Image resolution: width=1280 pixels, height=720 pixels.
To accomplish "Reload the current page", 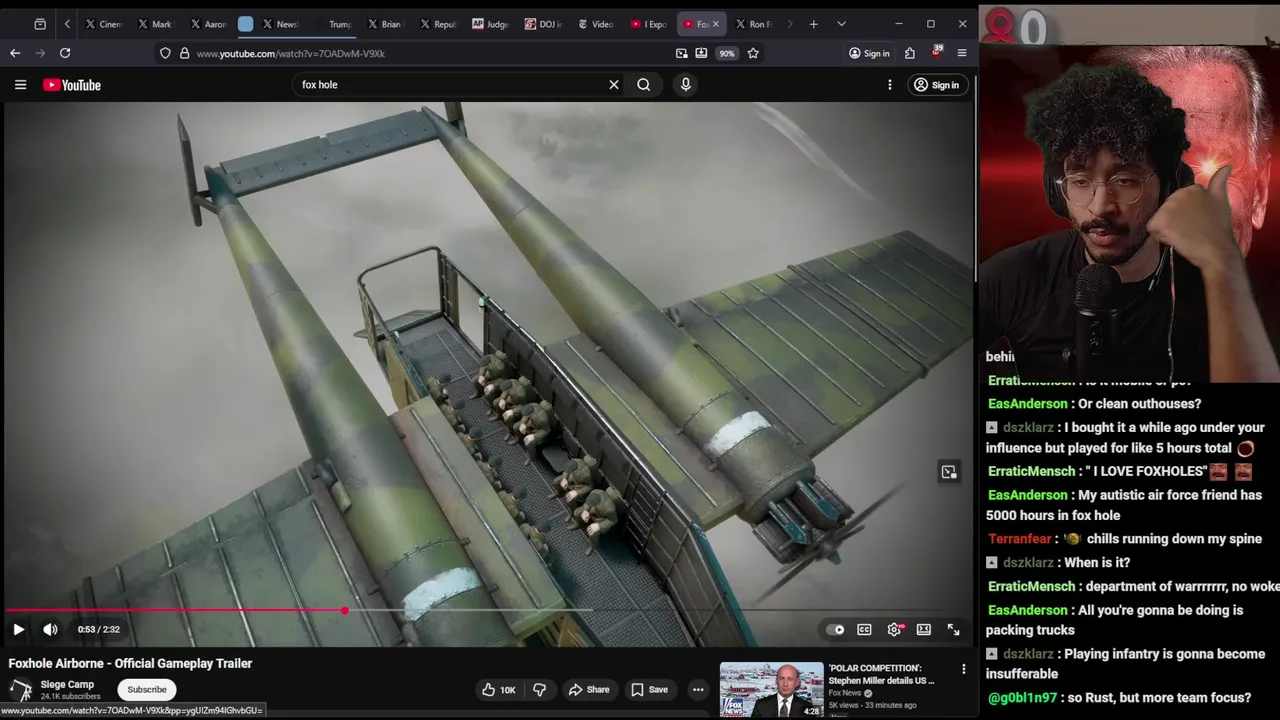I will coord(65,53).
